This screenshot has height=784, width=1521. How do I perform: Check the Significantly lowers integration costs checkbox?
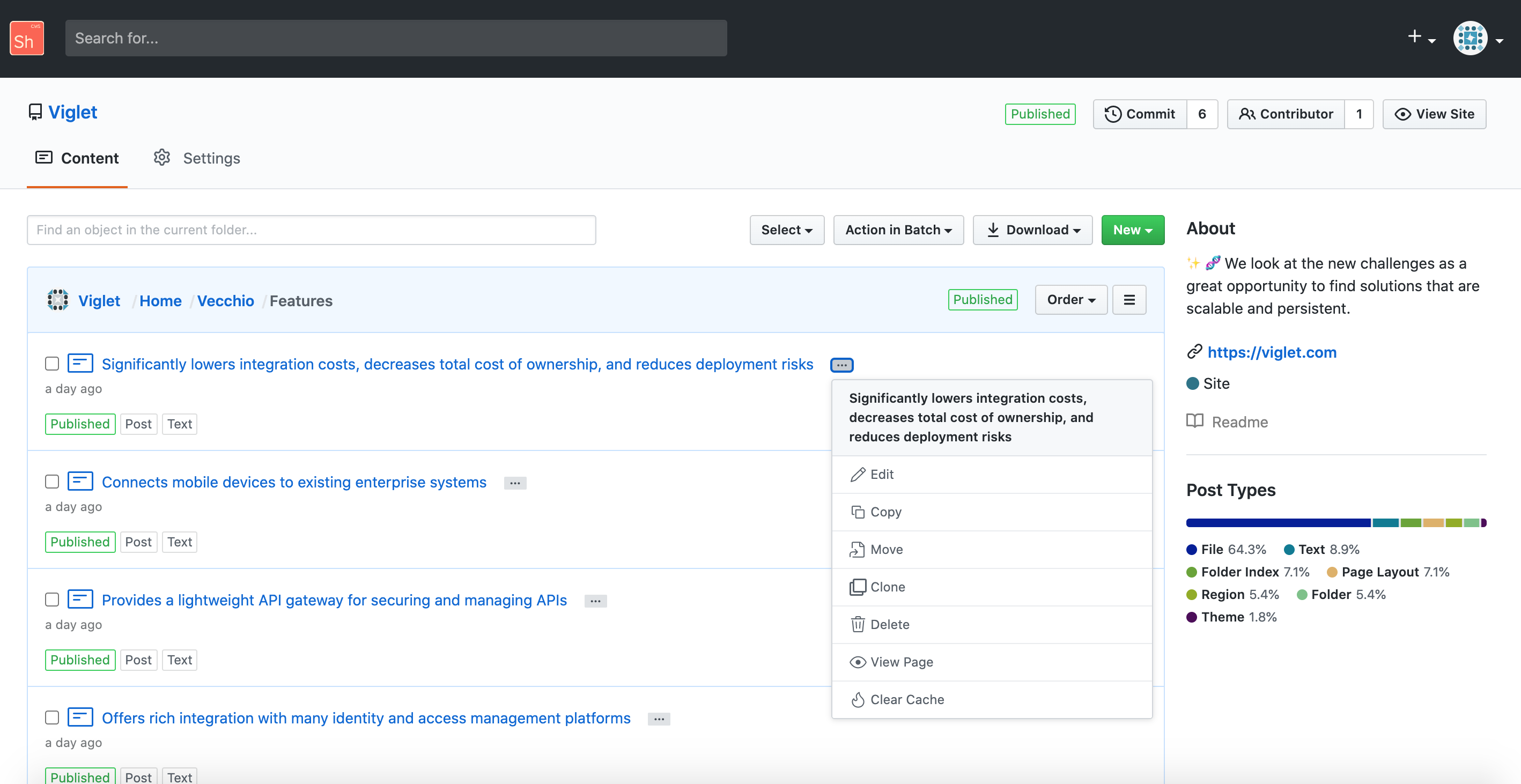(52, 364)
